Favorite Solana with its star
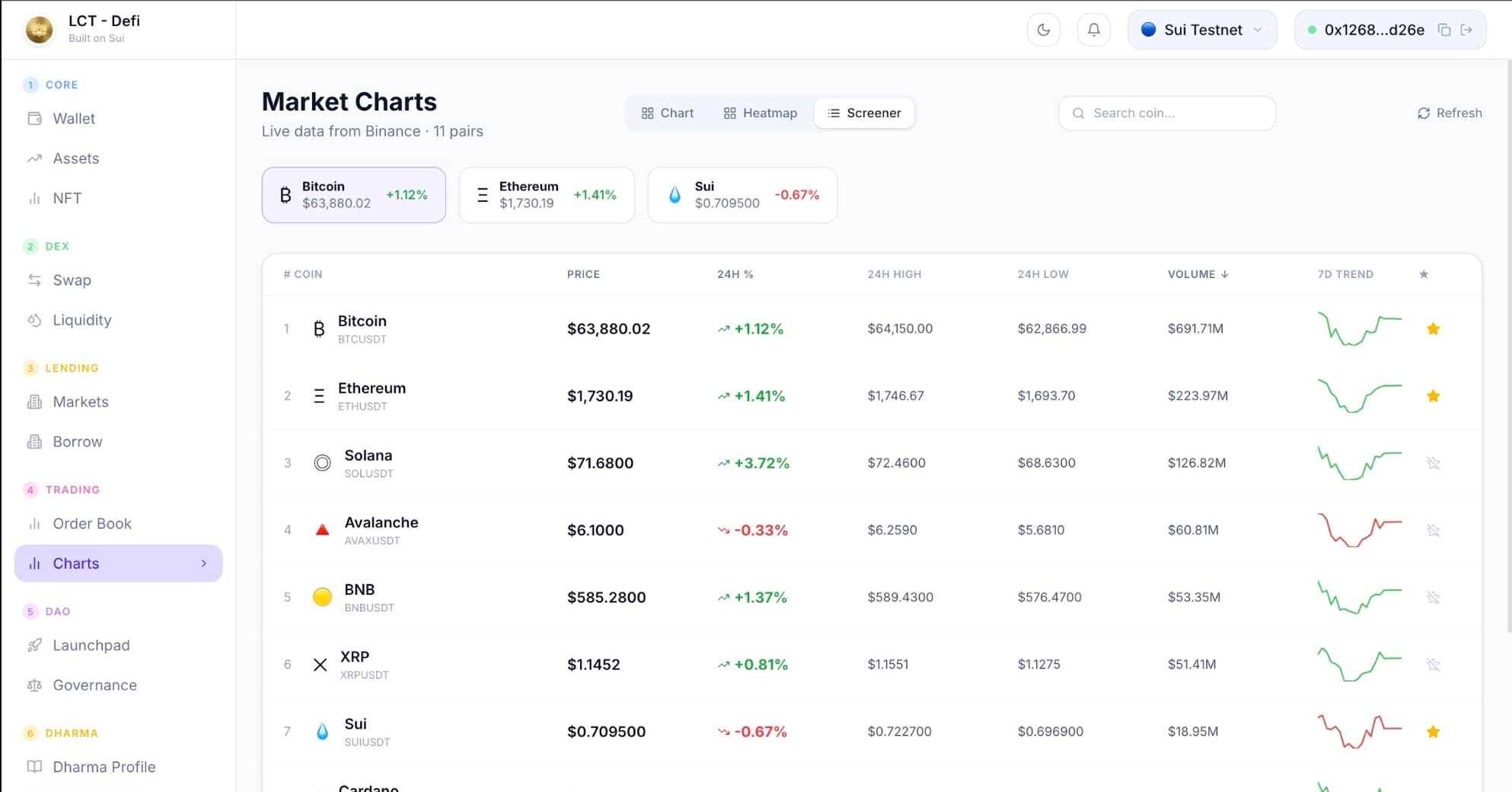This screenshot has width=1512, height=792. click(1433, 463)
